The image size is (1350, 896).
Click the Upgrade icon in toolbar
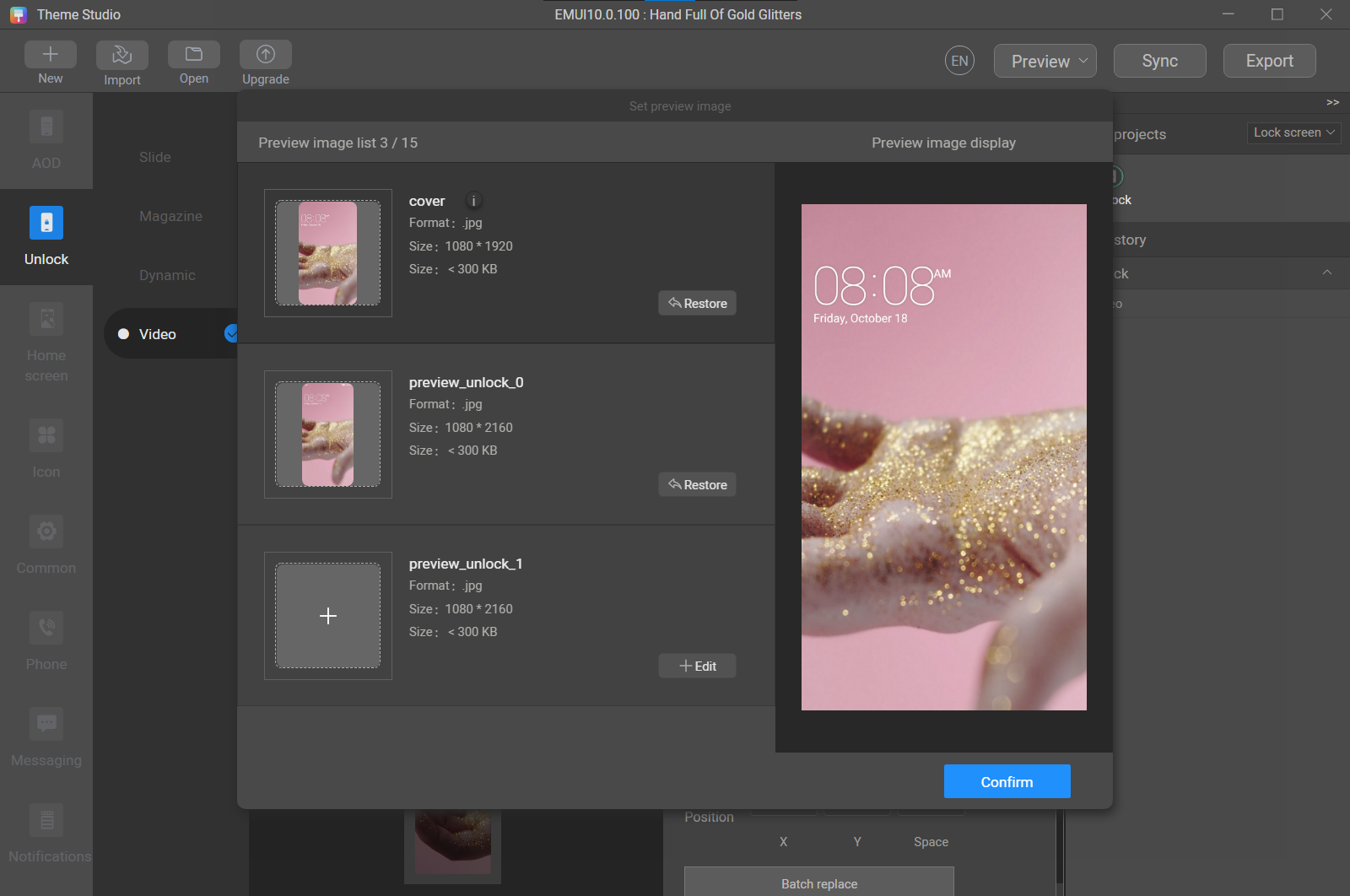pos(266,55)
